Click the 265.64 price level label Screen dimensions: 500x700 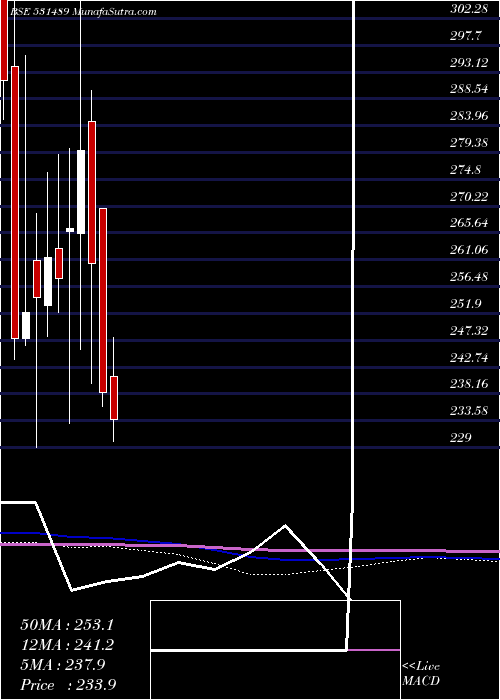pos(468,223)
